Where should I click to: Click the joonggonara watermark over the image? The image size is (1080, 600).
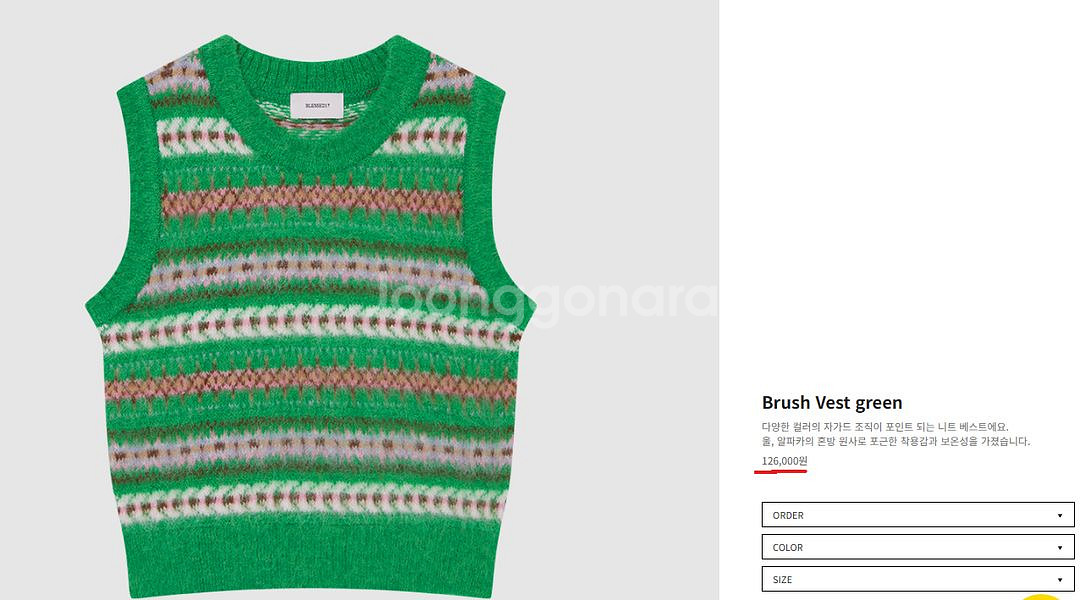pyautogui.click(x=548, y=301)
